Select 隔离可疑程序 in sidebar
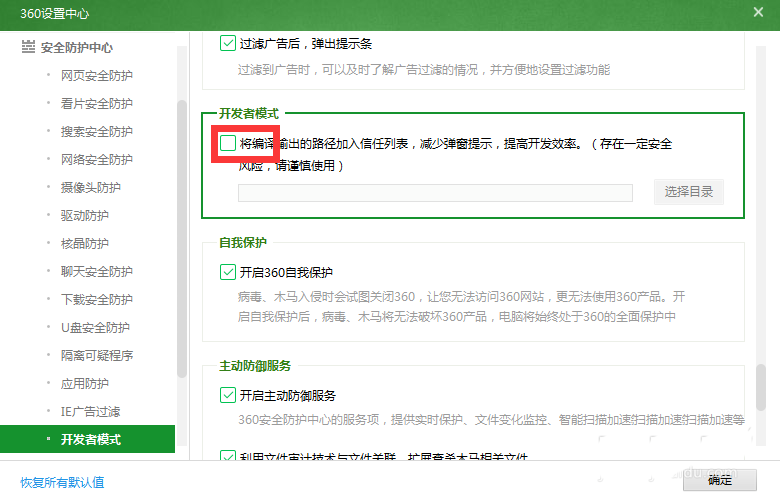The height and width of the screenshot is (500, 780). pos(97,355)
